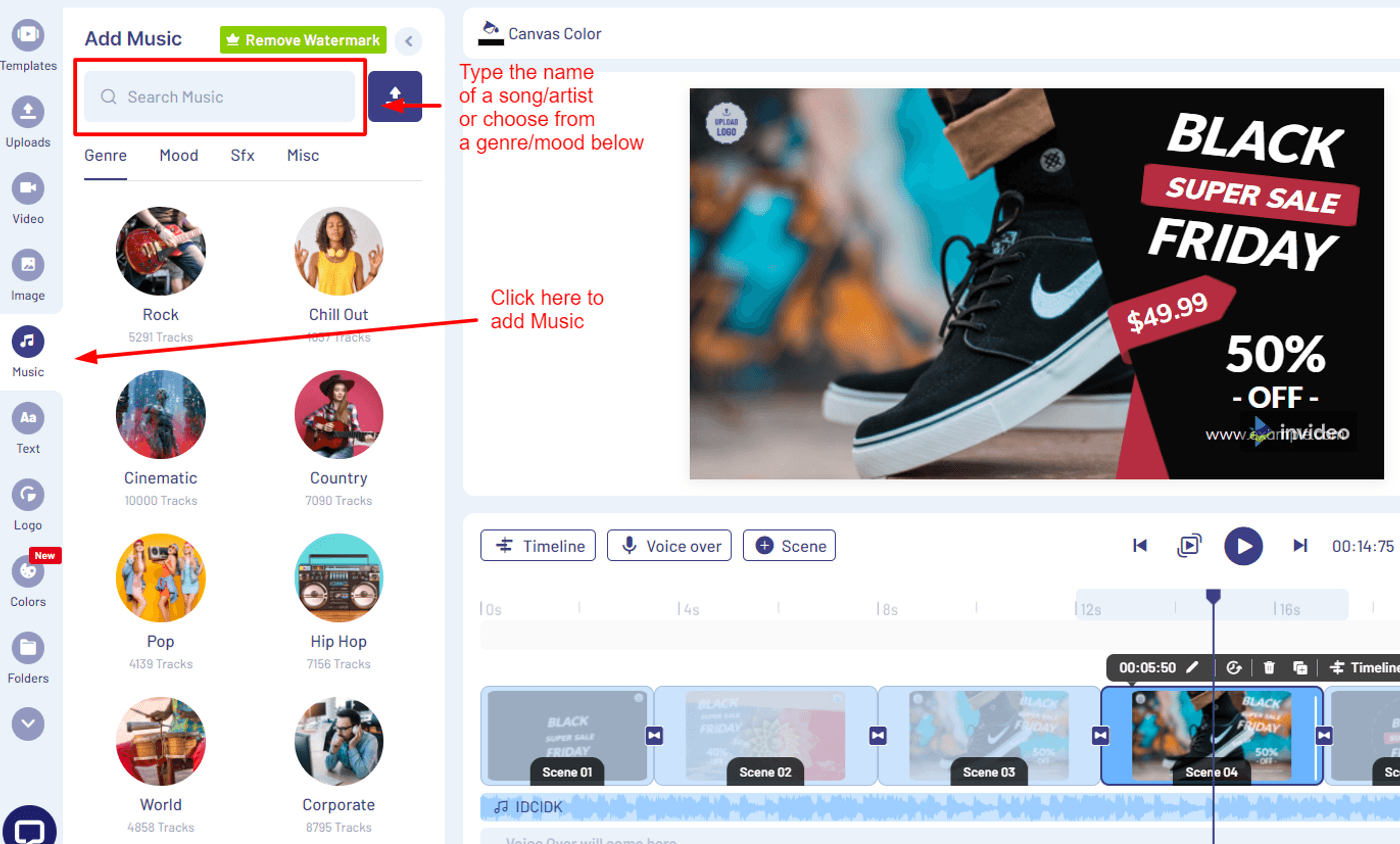Click the Timeline button above the ruler

538,545
